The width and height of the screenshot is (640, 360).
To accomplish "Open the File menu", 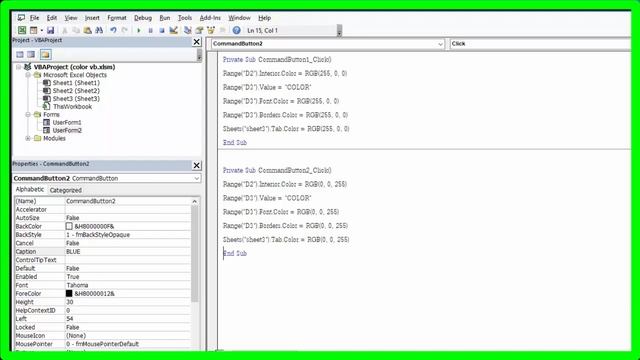I will tap(35, 18).
